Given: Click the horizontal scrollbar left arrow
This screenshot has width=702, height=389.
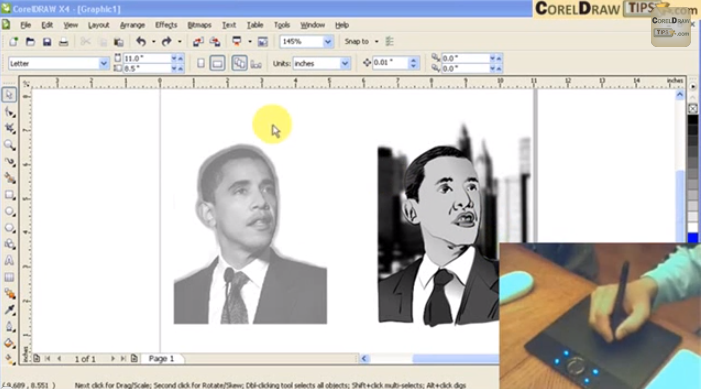Looking at the screenshot, I should click(x=364, y=359).
